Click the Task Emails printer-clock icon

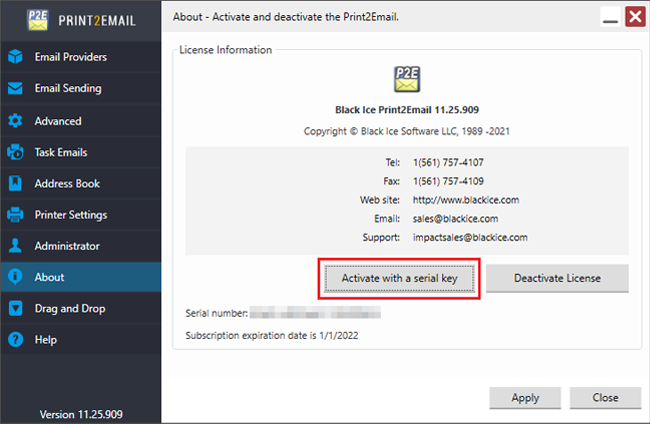click(x=15, y=152)
